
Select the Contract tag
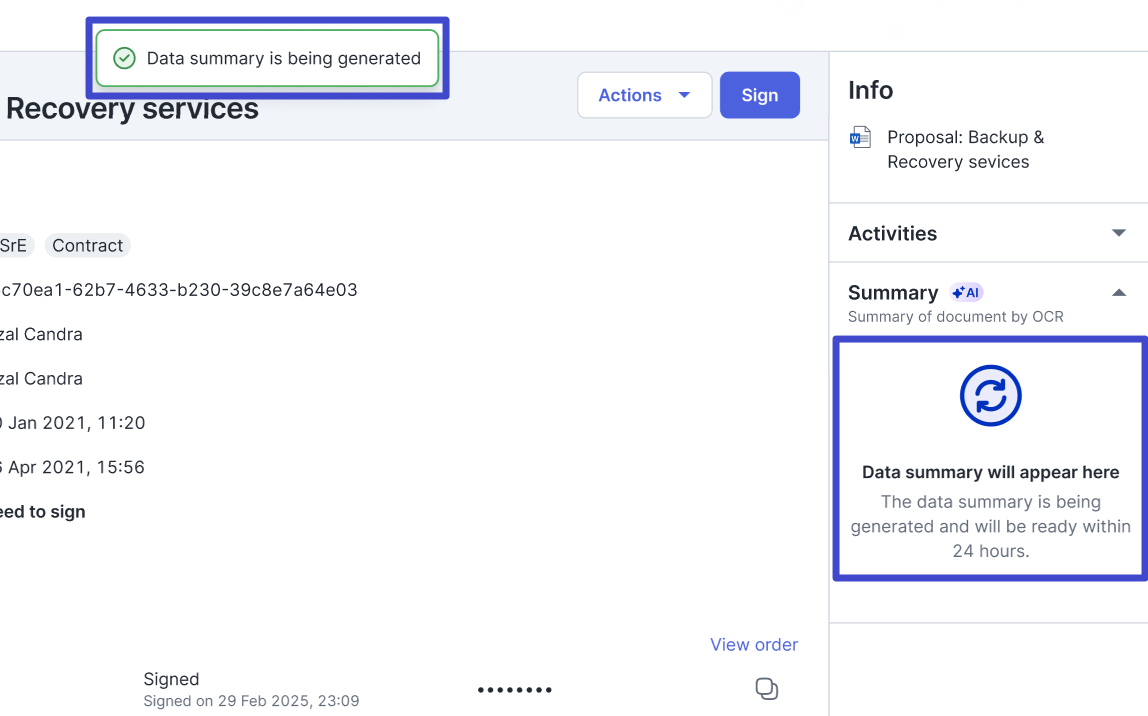click(x=87, y=246)
